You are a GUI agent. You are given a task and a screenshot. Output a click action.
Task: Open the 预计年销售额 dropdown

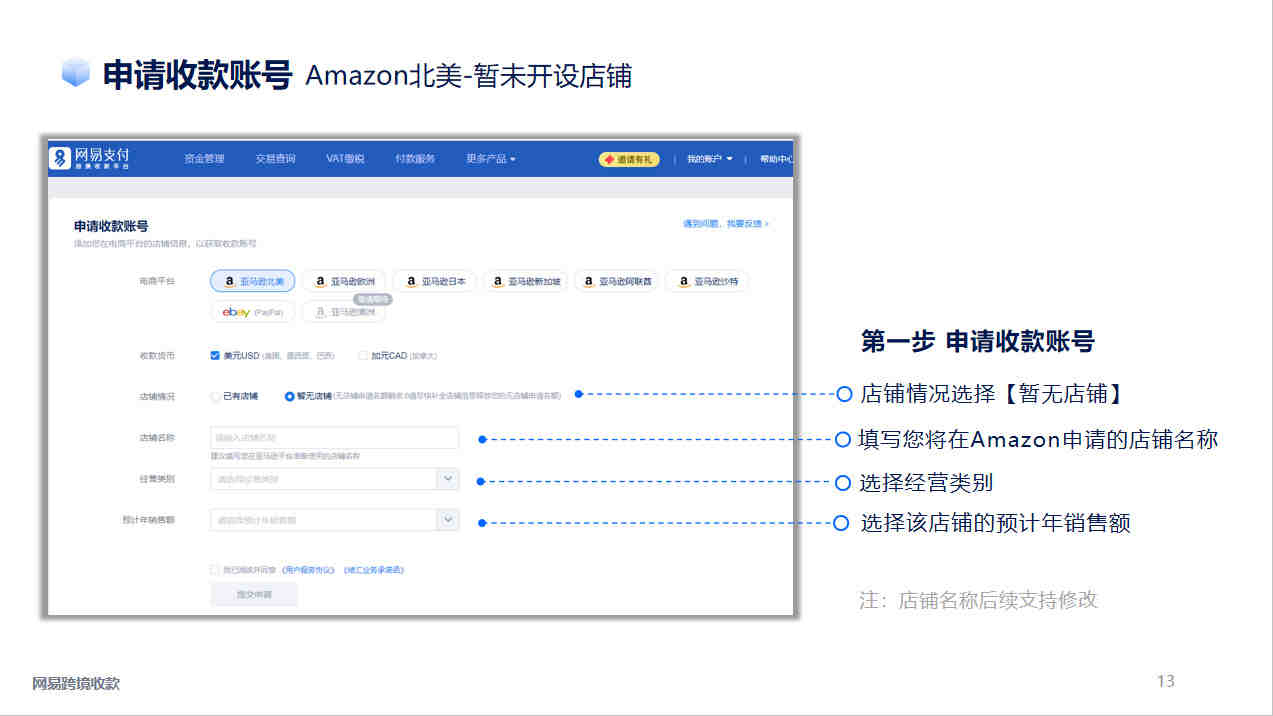[334, 520]
